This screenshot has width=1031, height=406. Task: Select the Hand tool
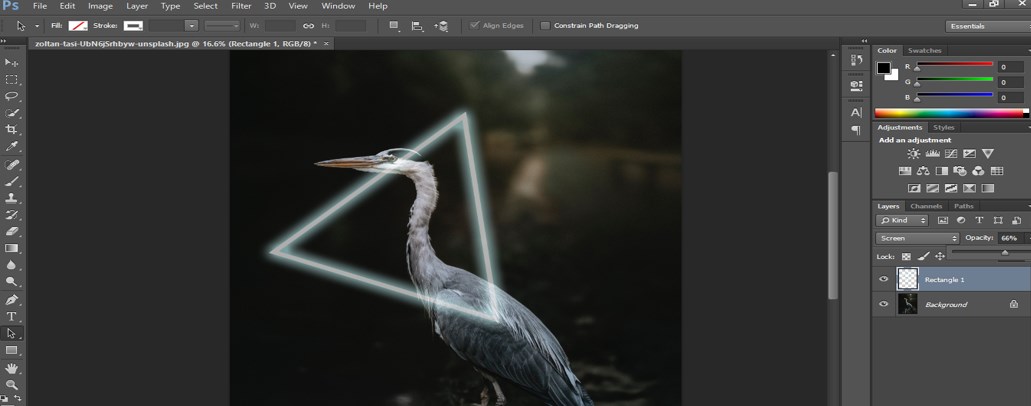(11, 368)
